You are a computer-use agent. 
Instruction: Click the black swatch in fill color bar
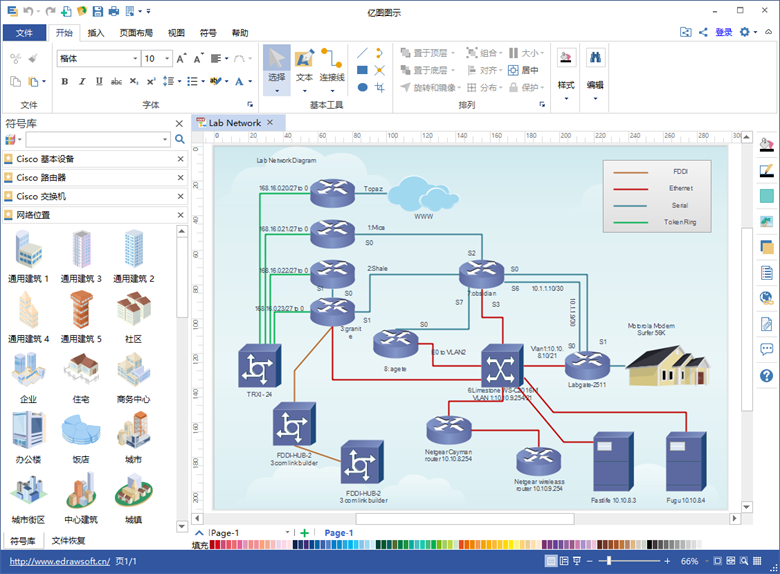[650, 545]
